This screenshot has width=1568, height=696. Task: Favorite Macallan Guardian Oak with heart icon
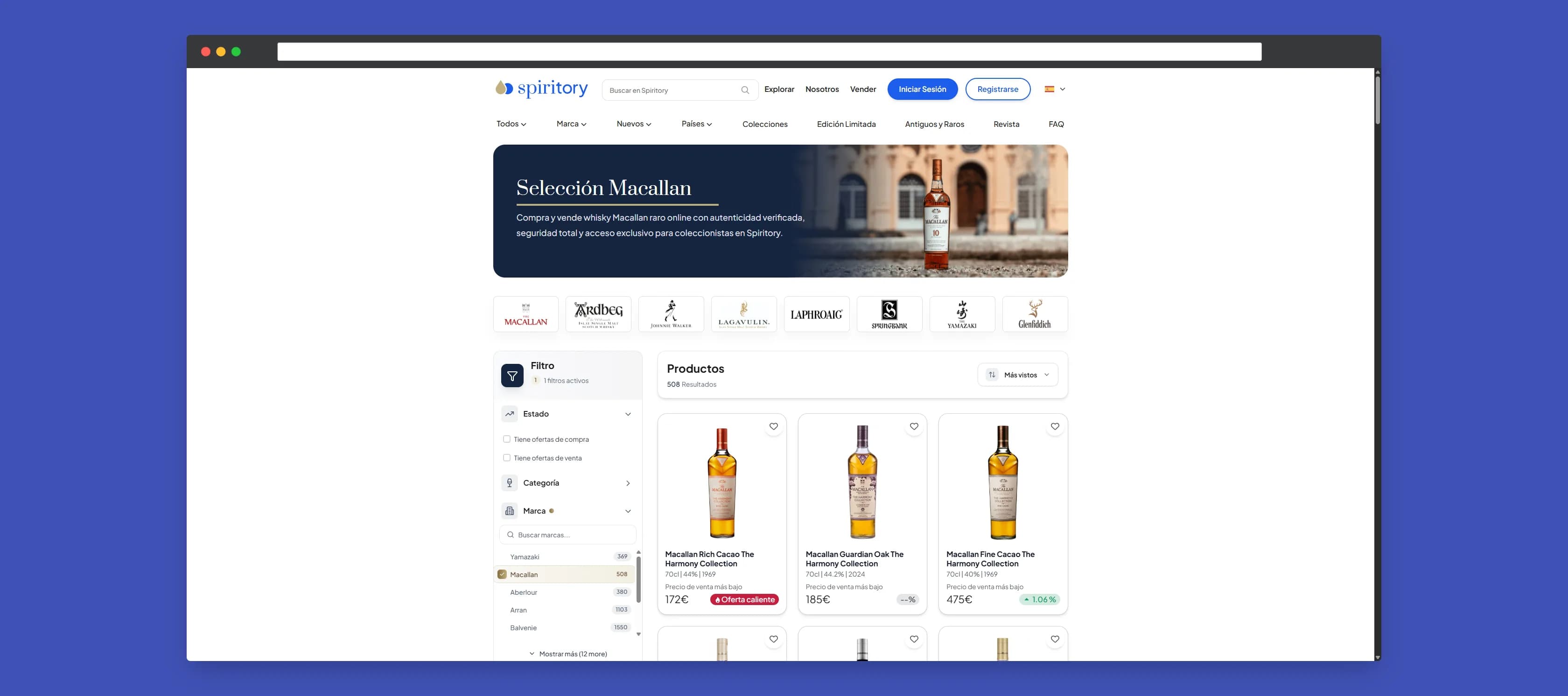(914, 426)
